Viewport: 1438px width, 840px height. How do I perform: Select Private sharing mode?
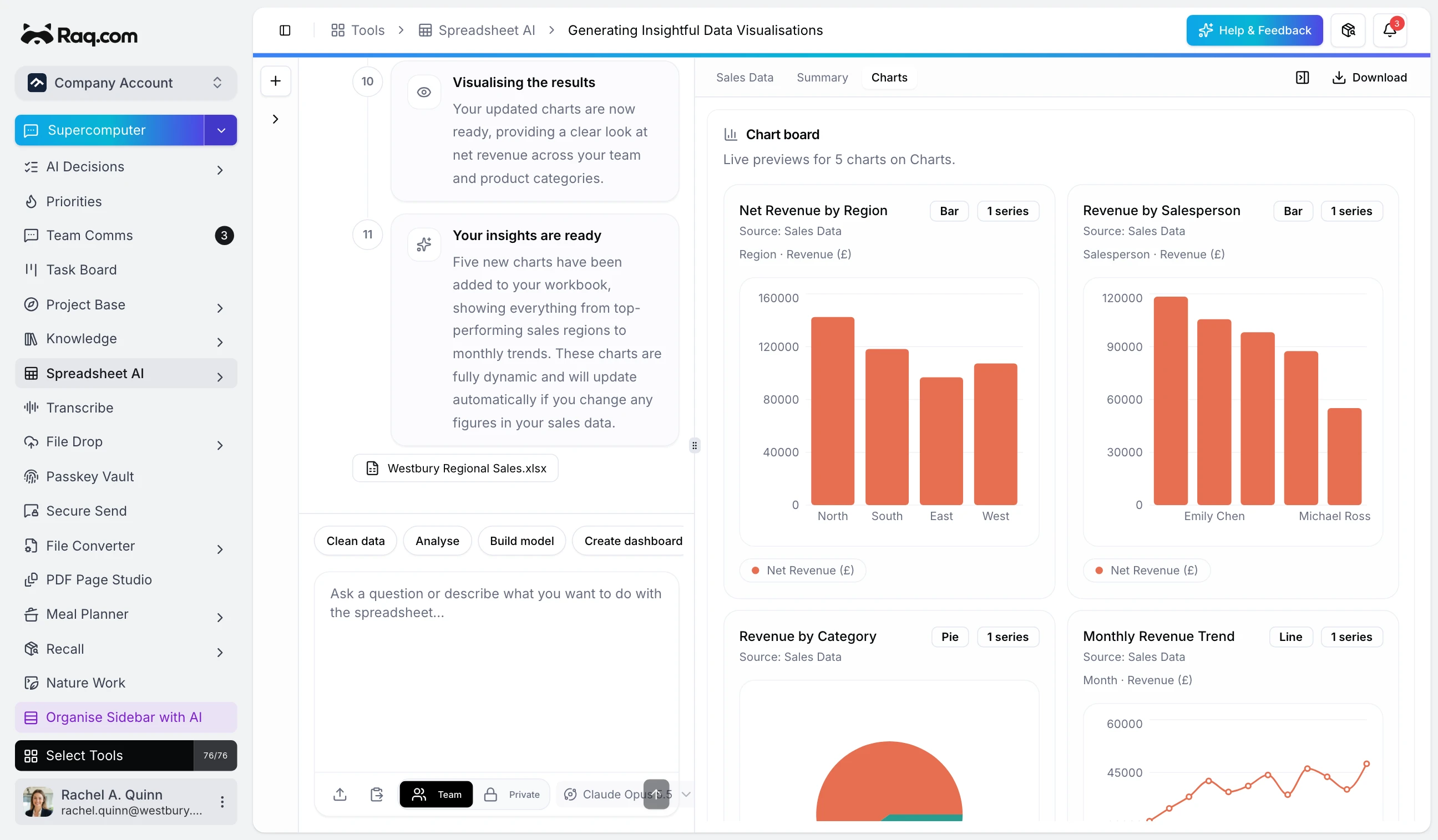point(512,795)
